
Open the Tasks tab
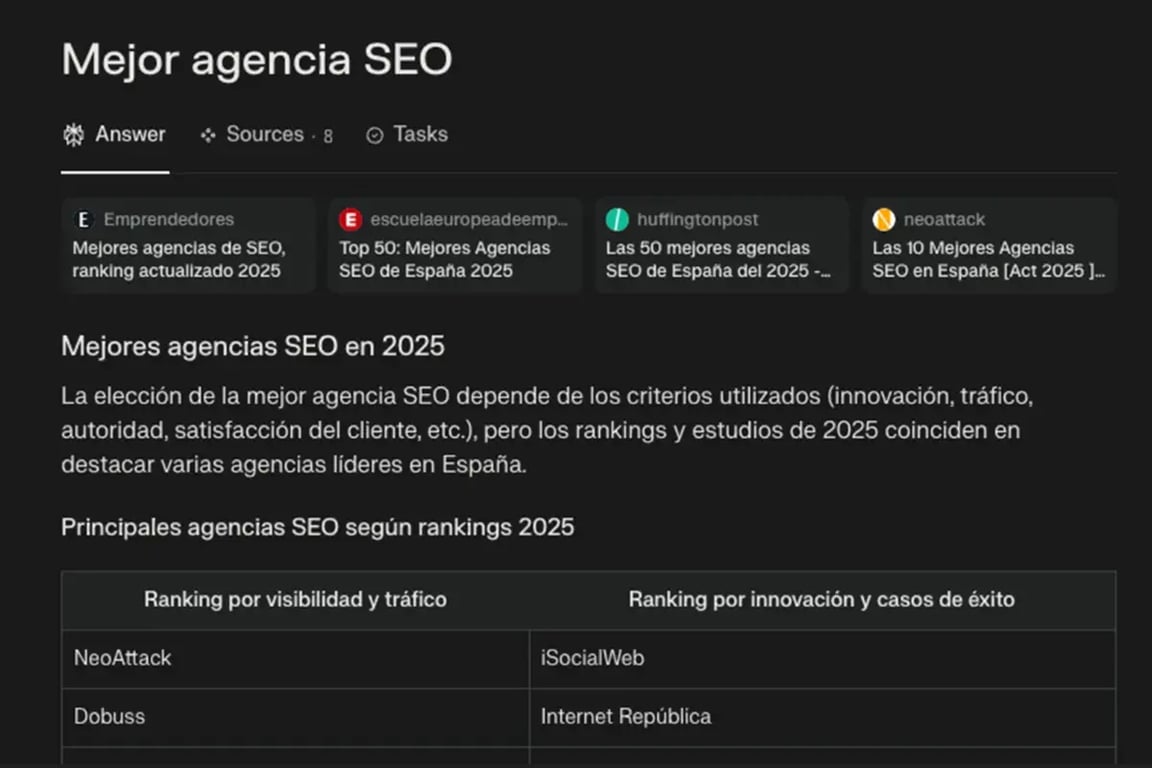pos(407,134)
